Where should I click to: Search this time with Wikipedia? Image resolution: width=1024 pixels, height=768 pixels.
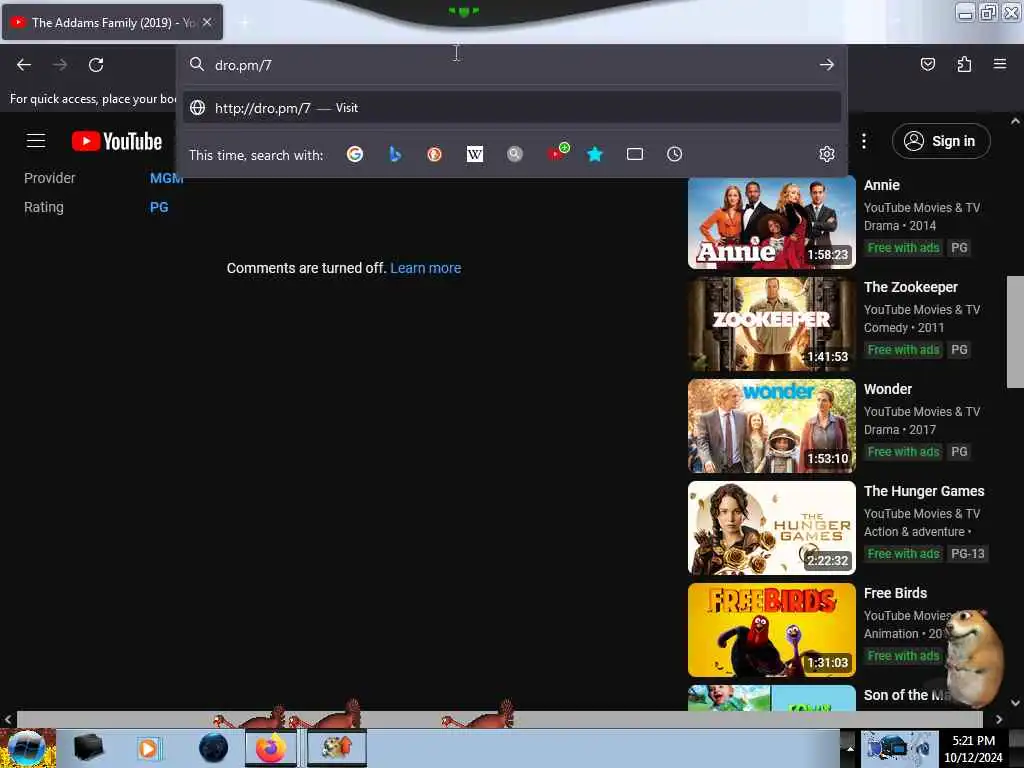[x=475, y=154]
